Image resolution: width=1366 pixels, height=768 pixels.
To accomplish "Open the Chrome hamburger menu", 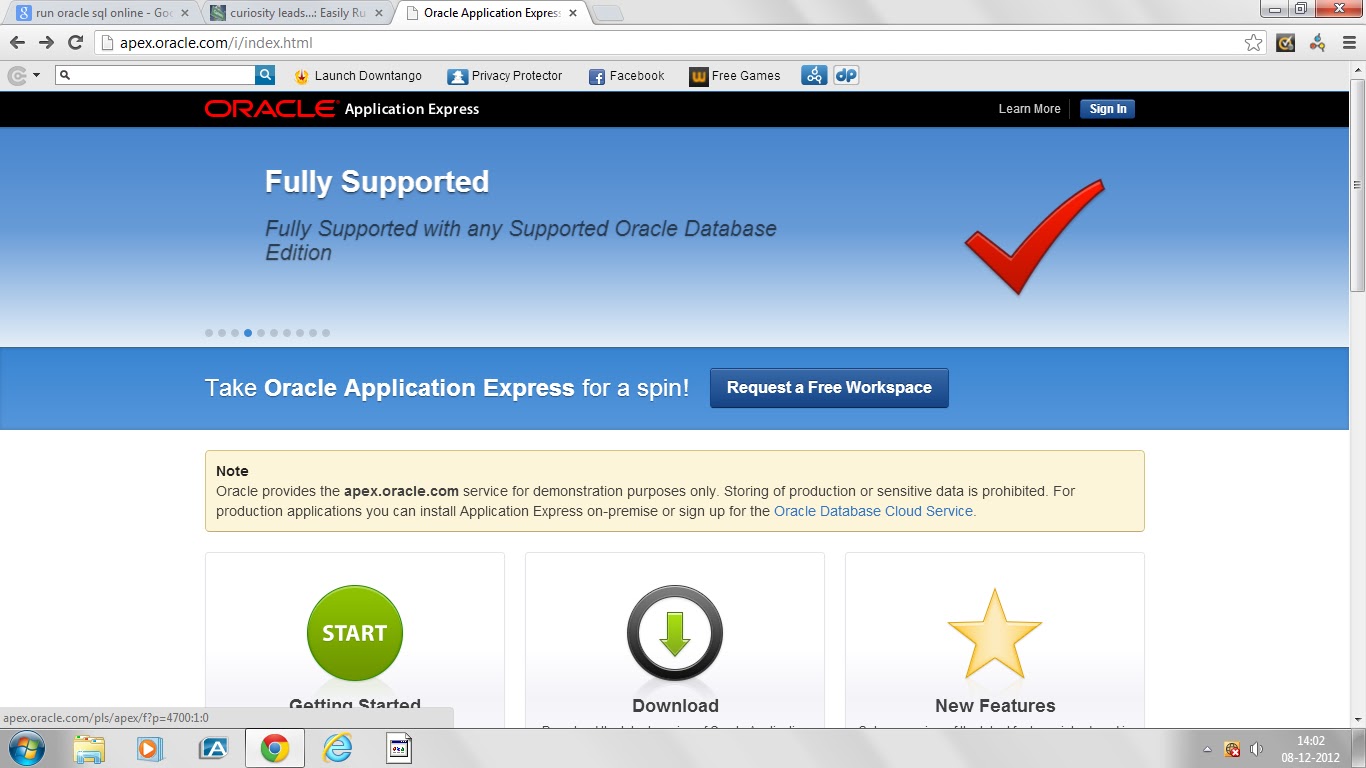I will pos(1348,42).
